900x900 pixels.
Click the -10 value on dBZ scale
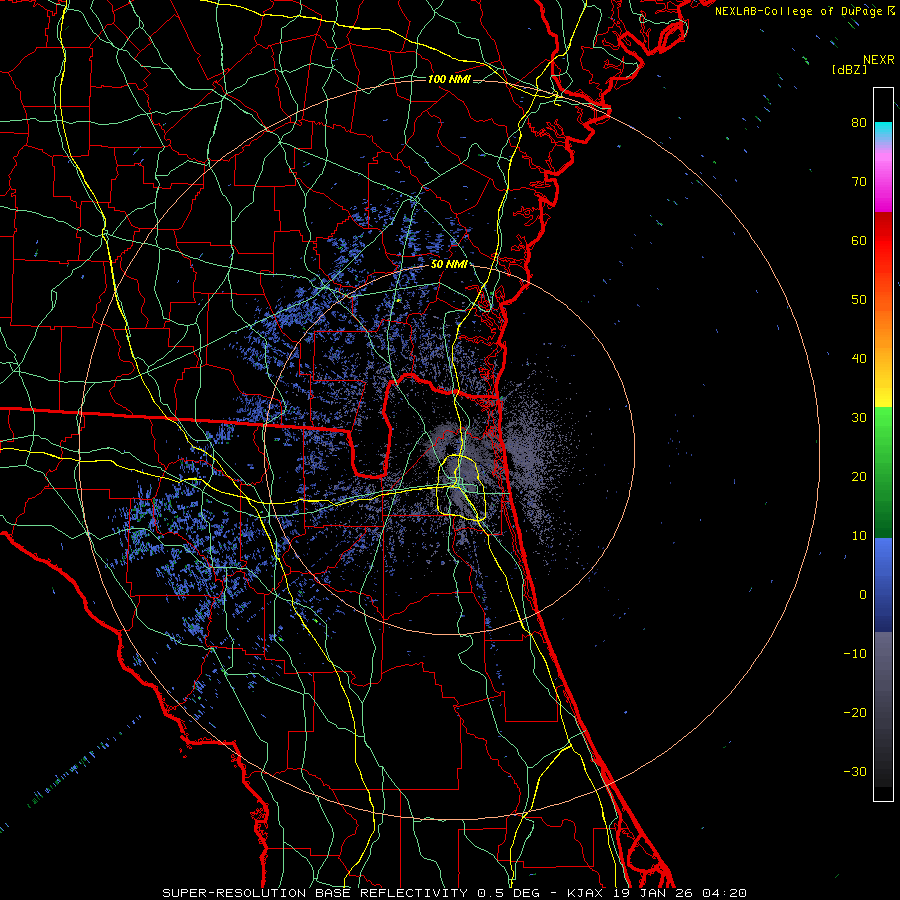coord(855,654)
